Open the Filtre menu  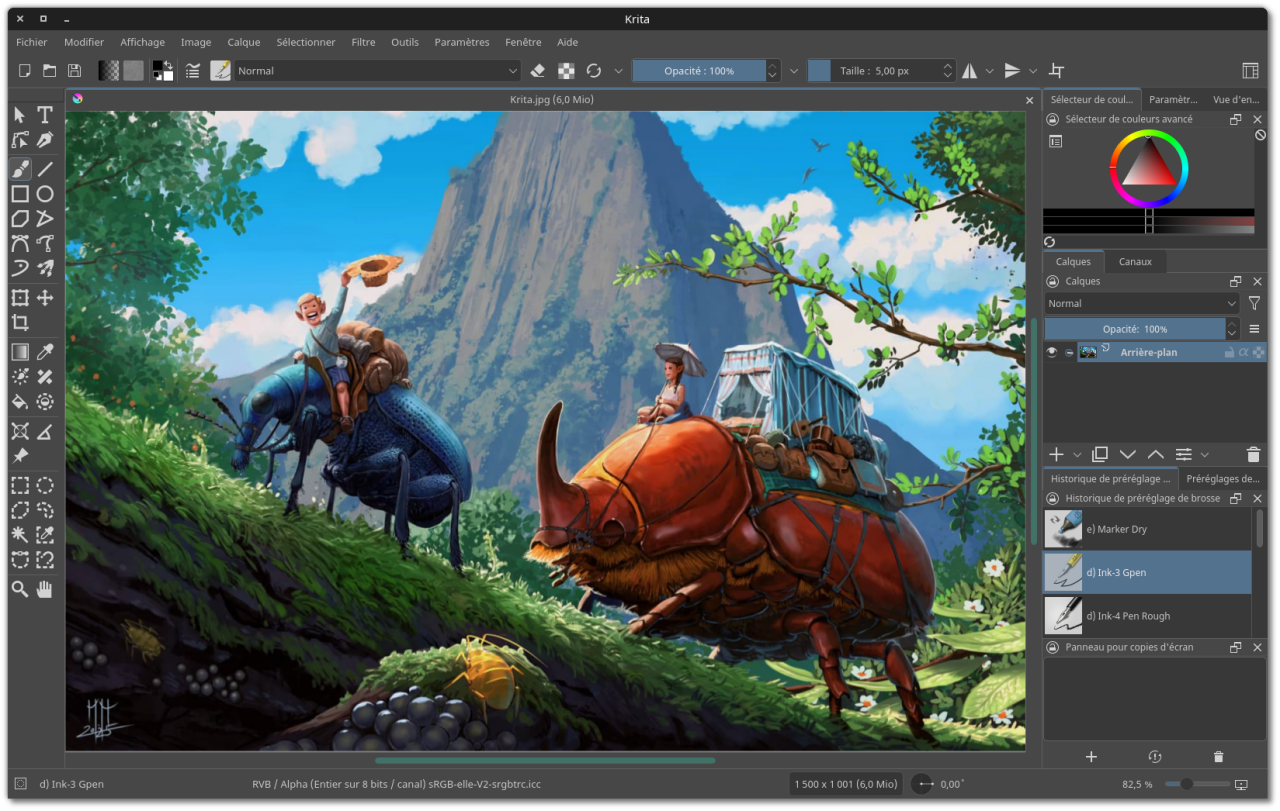[x=363, y=42]
